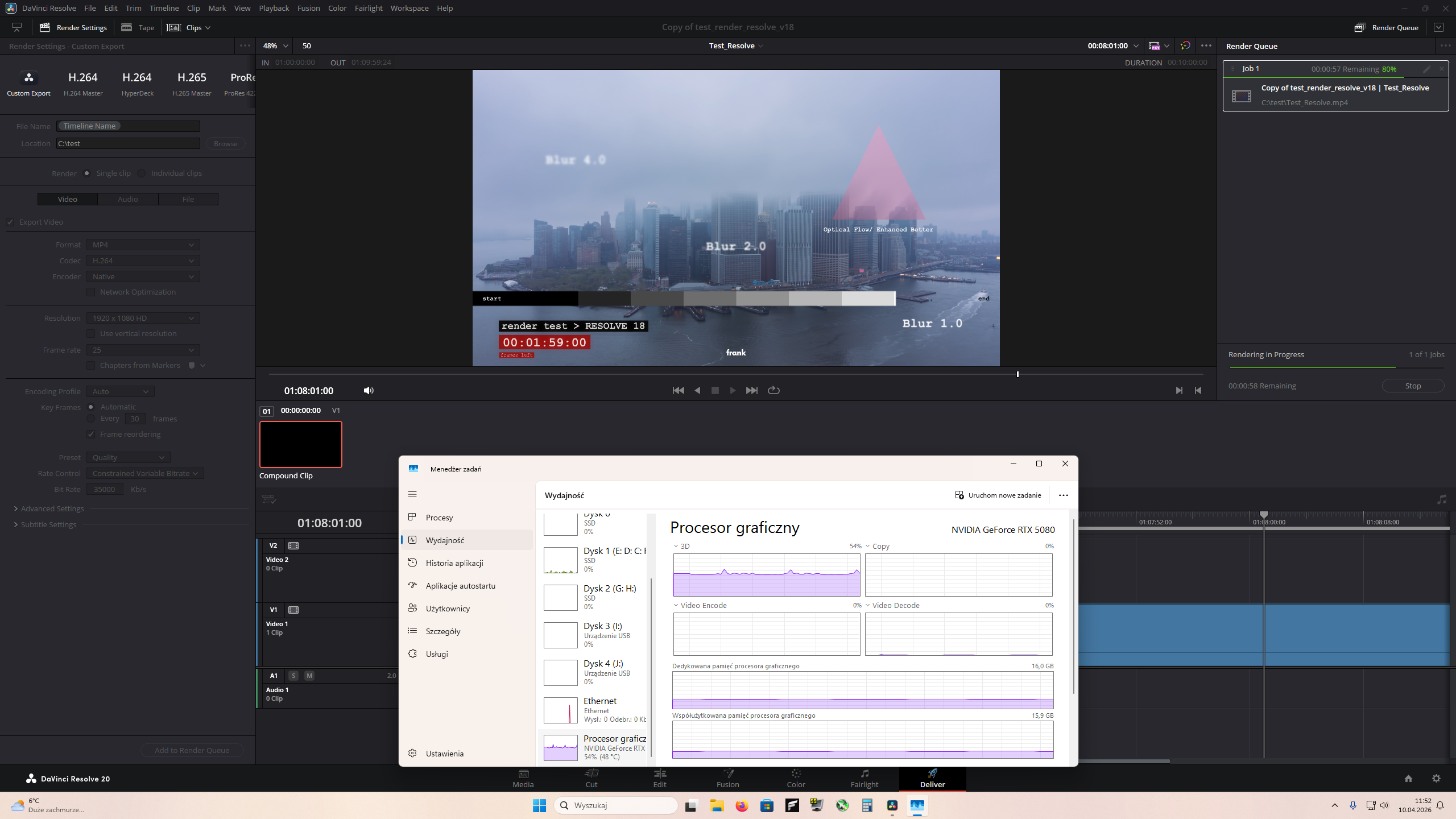
Task: Click the viewer scrubber bar playhead
Action: pos(1017,374)
